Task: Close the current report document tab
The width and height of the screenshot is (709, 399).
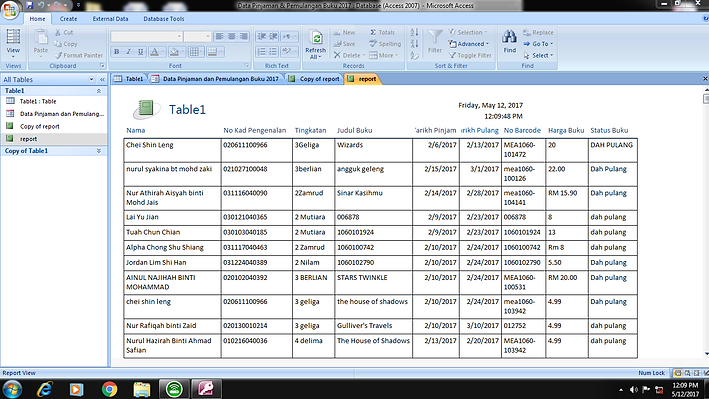Action: [704, 79]
